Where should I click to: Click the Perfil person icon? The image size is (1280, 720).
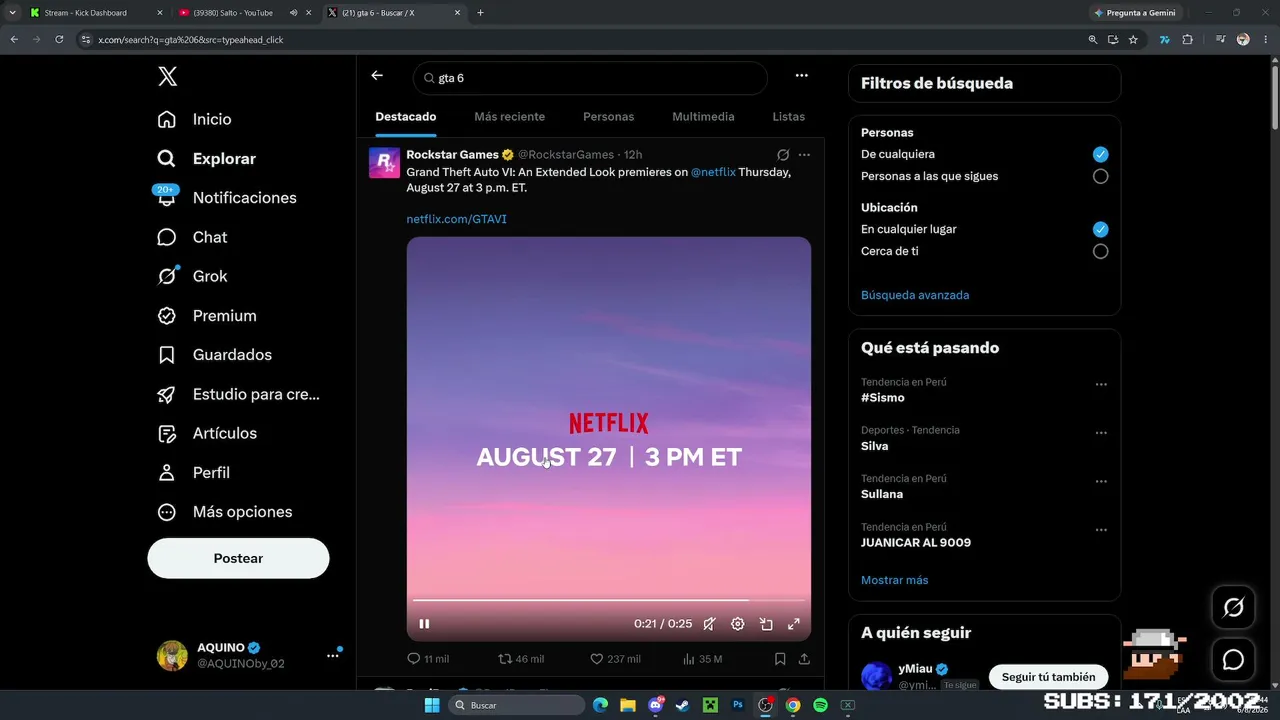click(167, 472)
